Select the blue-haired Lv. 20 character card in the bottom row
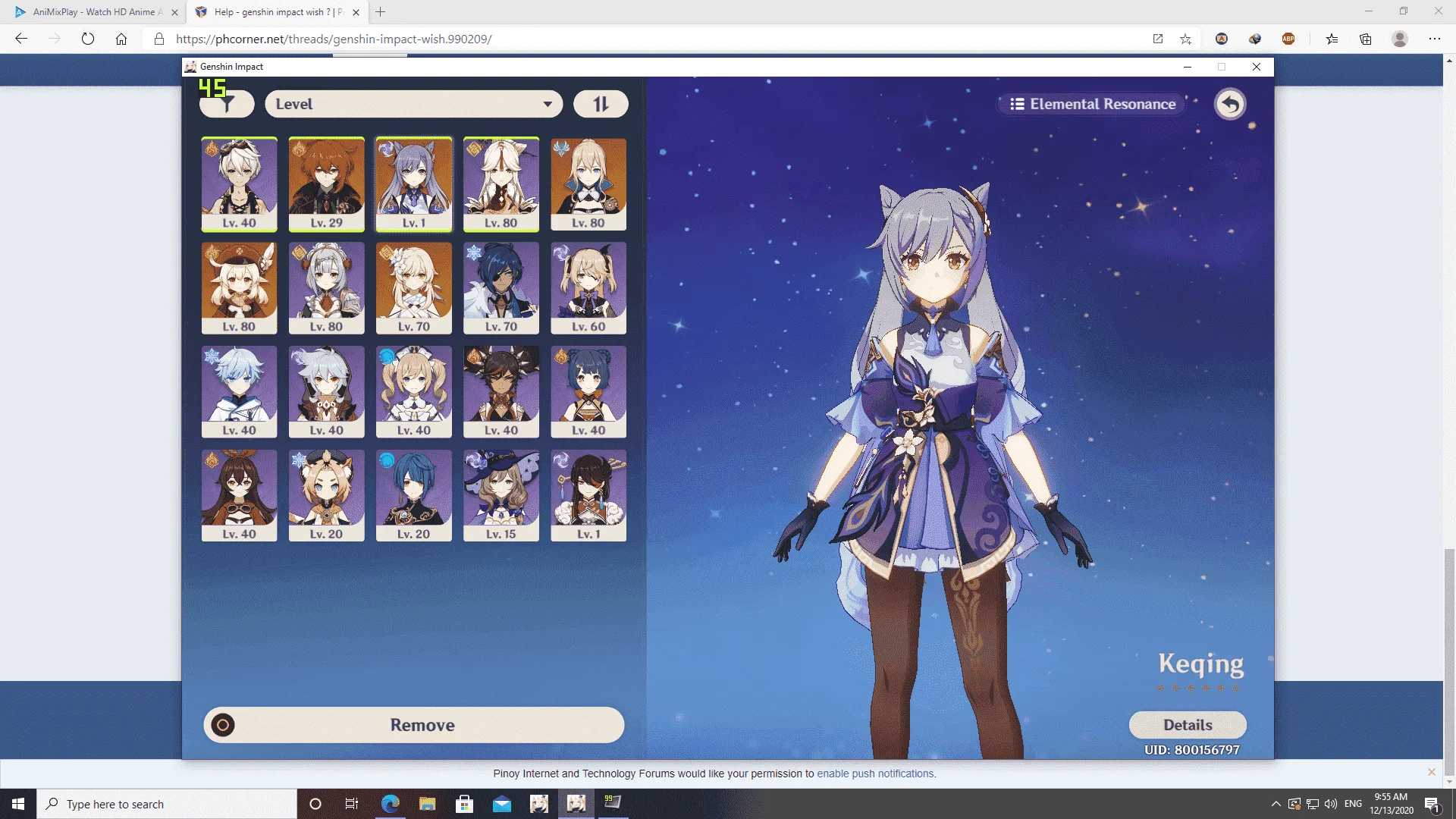The height and width of the screenshot is (819, 1456). click(x=414, y=496)
